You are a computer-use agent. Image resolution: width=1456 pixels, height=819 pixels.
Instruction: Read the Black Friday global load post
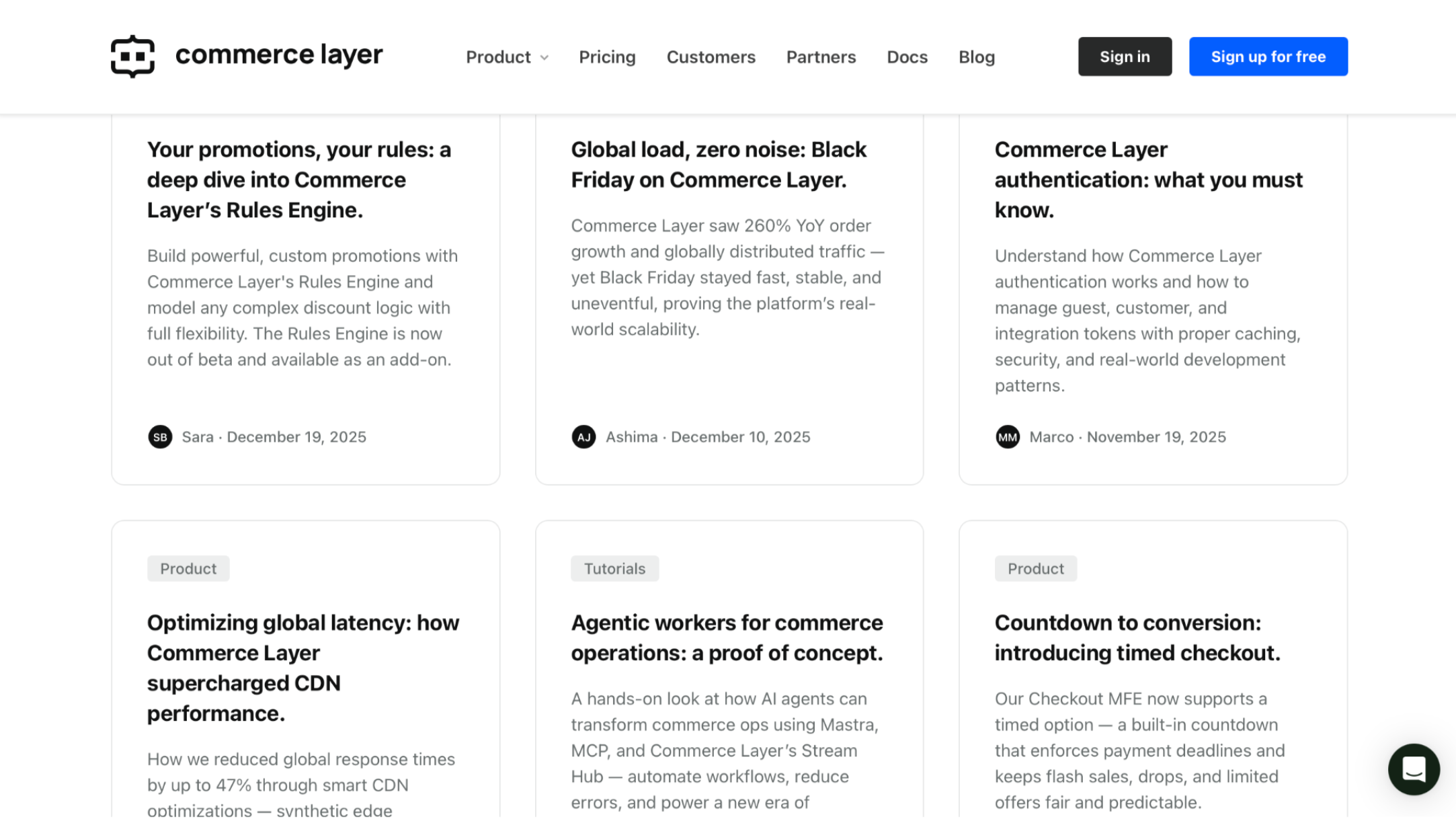click(719, 165)
